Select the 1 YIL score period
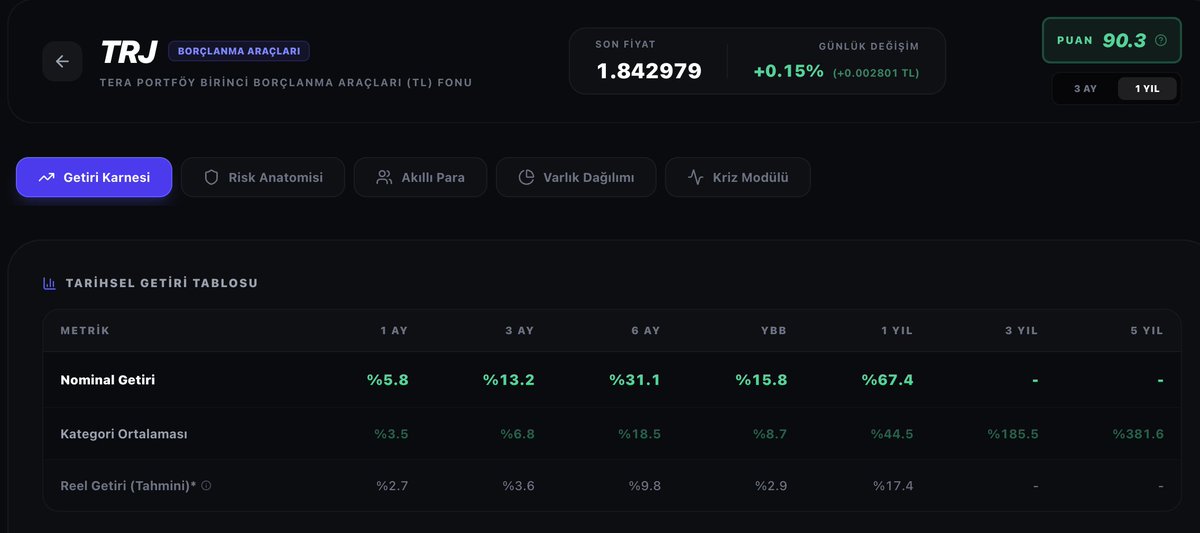Screen dimensions: 1200x533 [x=1147, y=89]
